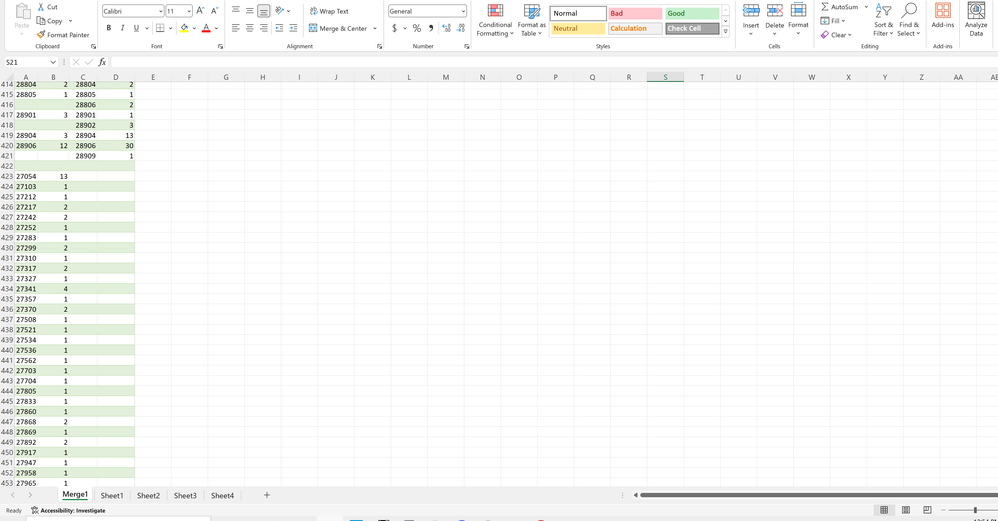Open Merge & Center dropdown arrow

(375, 28)
